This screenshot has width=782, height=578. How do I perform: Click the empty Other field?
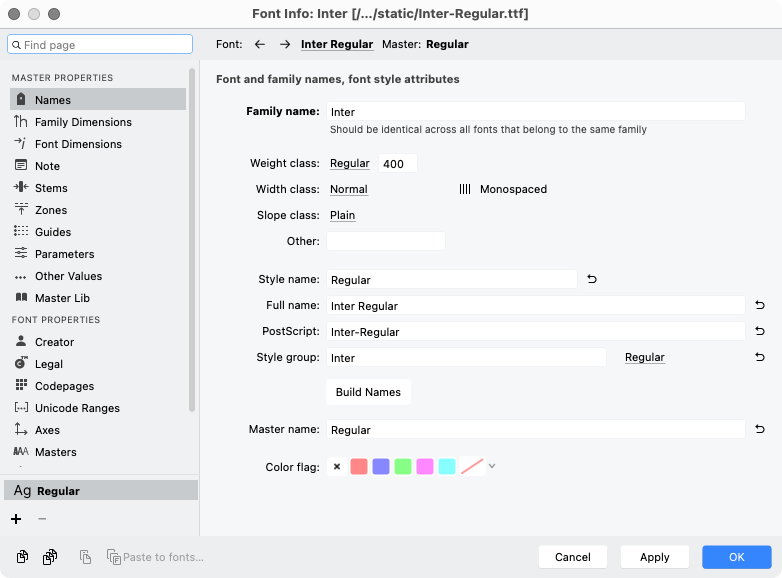click(x=386, y=241)
